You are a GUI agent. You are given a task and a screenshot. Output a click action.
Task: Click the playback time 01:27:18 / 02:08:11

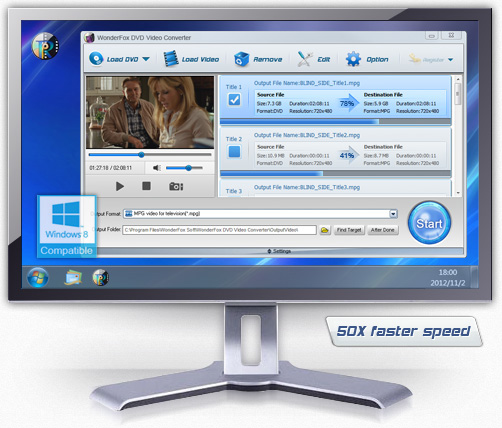[x=110, y=168]
